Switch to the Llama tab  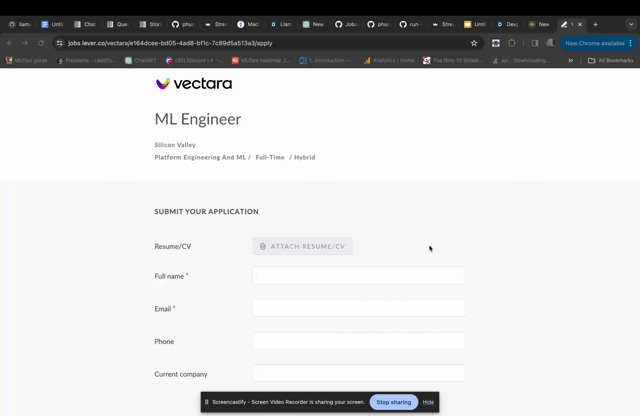tap(281, 24)
